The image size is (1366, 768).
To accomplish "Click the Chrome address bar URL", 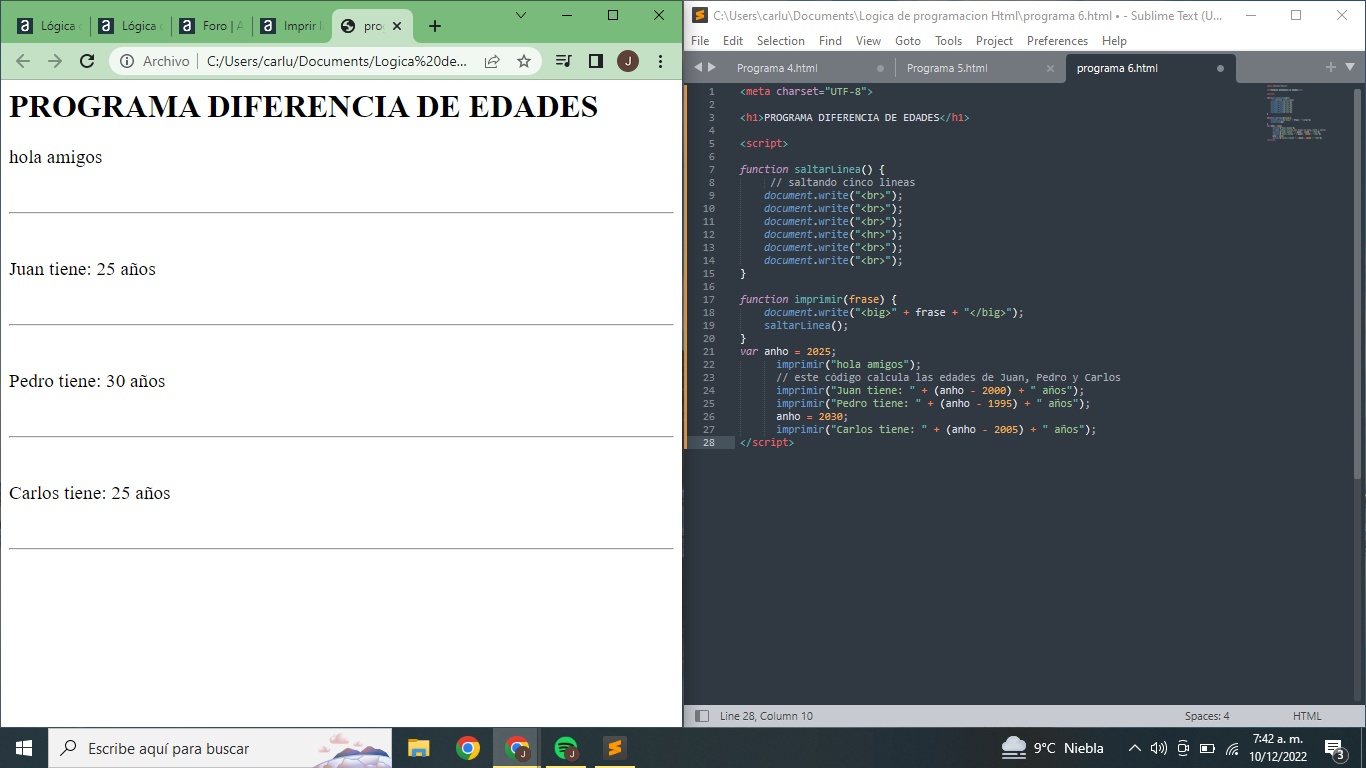I will point(337,61).
